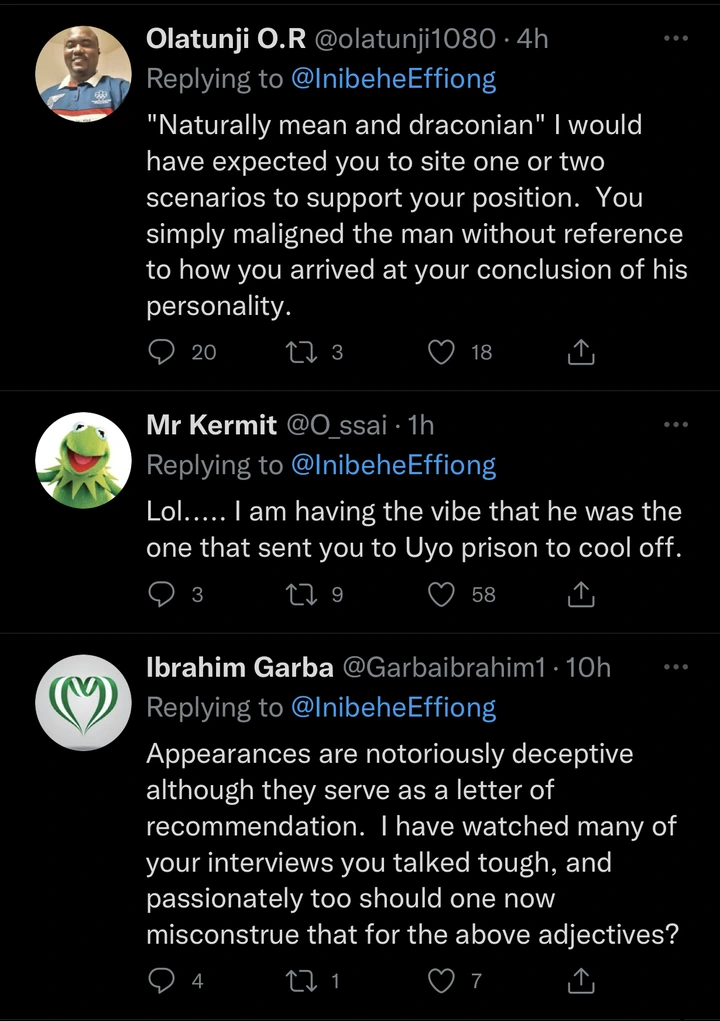
Task: Open @InibeheEffiong link in Mr Kermit's reply
Action: click(x=393, y=466)
